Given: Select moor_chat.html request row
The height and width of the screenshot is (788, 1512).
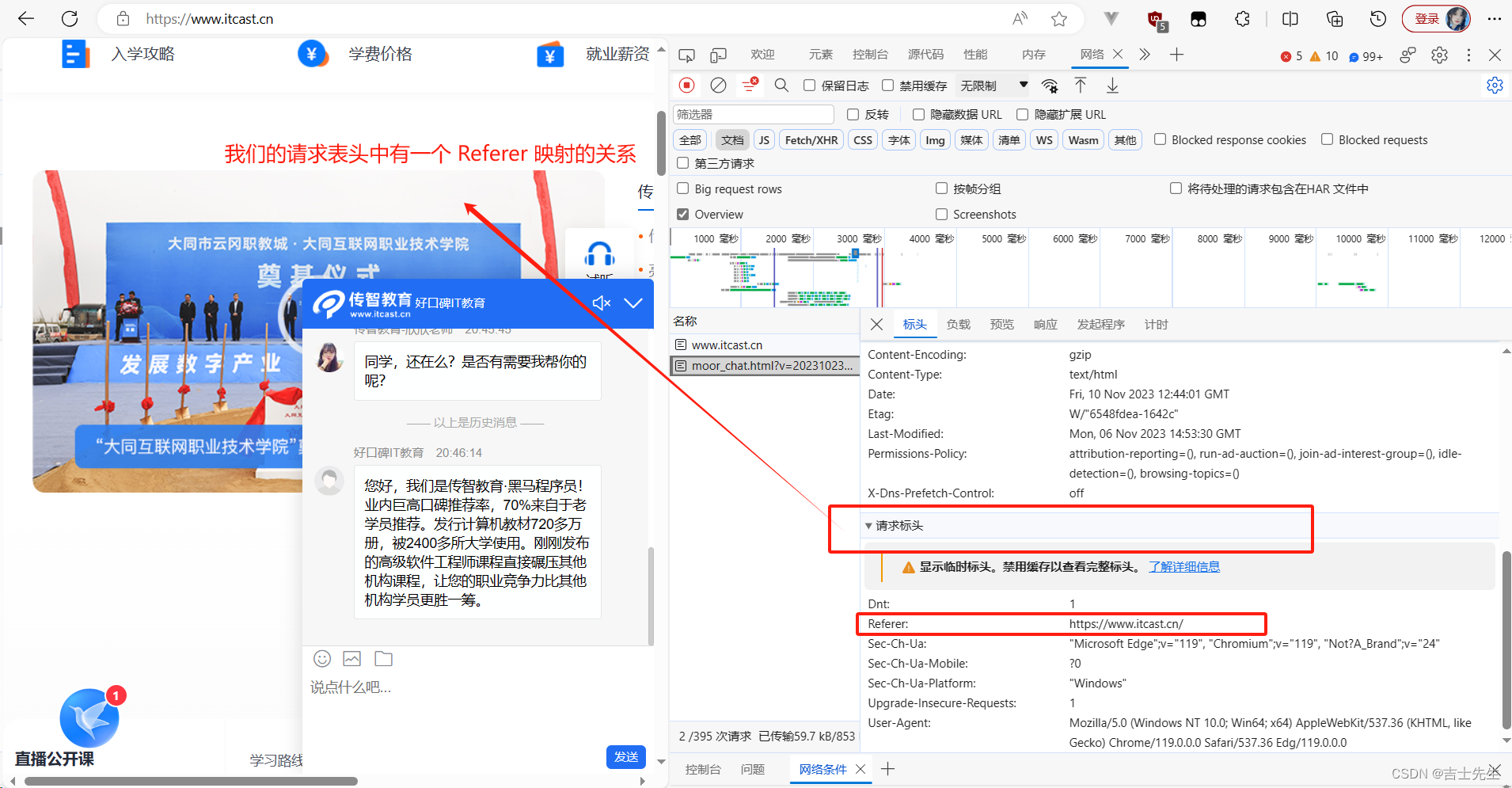Looking at the screenshot, I should point(765,365).
